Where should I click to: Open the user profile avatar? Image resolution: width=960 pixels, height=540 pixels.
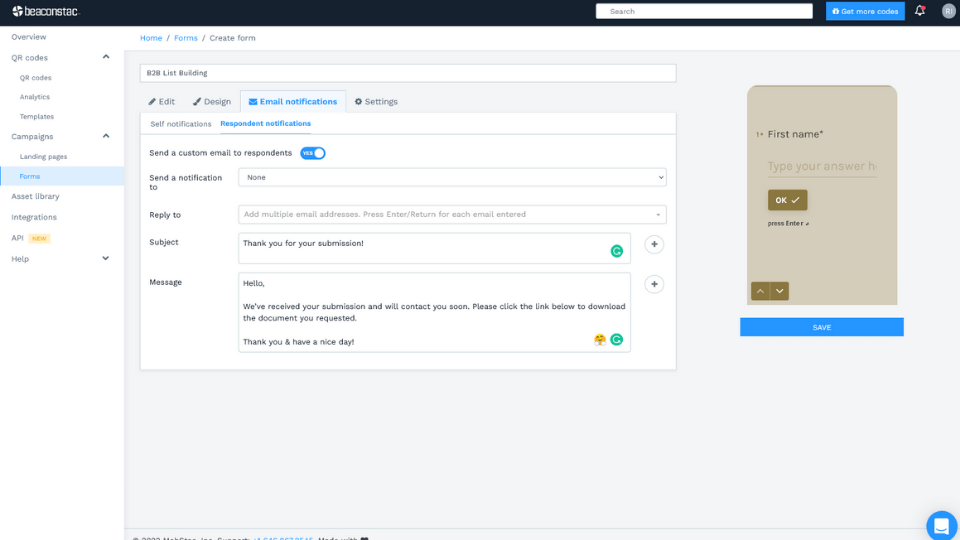click(948, 11)
